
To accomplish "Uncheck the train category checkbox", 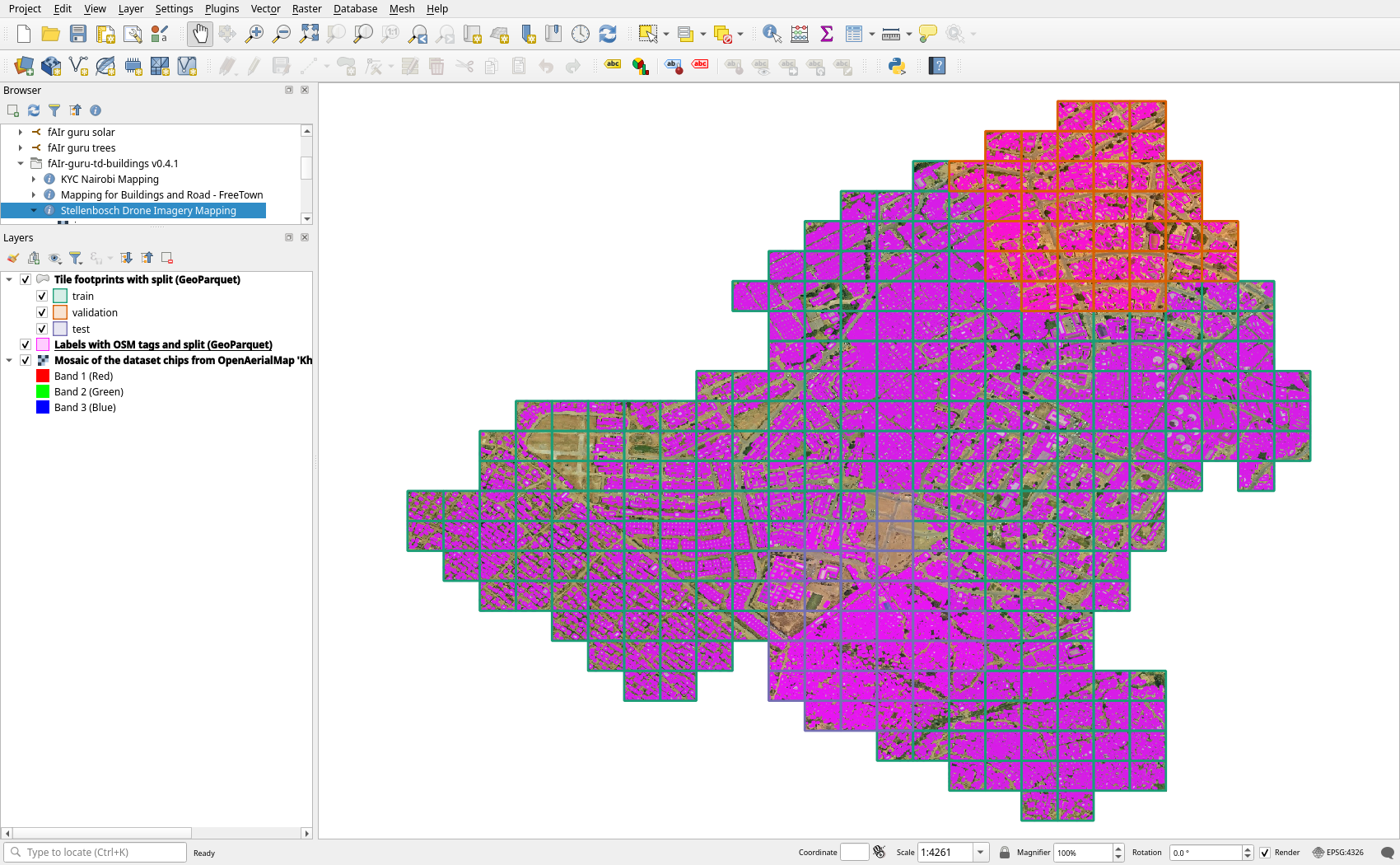I will pyautogui.click(x=42, y=296).
